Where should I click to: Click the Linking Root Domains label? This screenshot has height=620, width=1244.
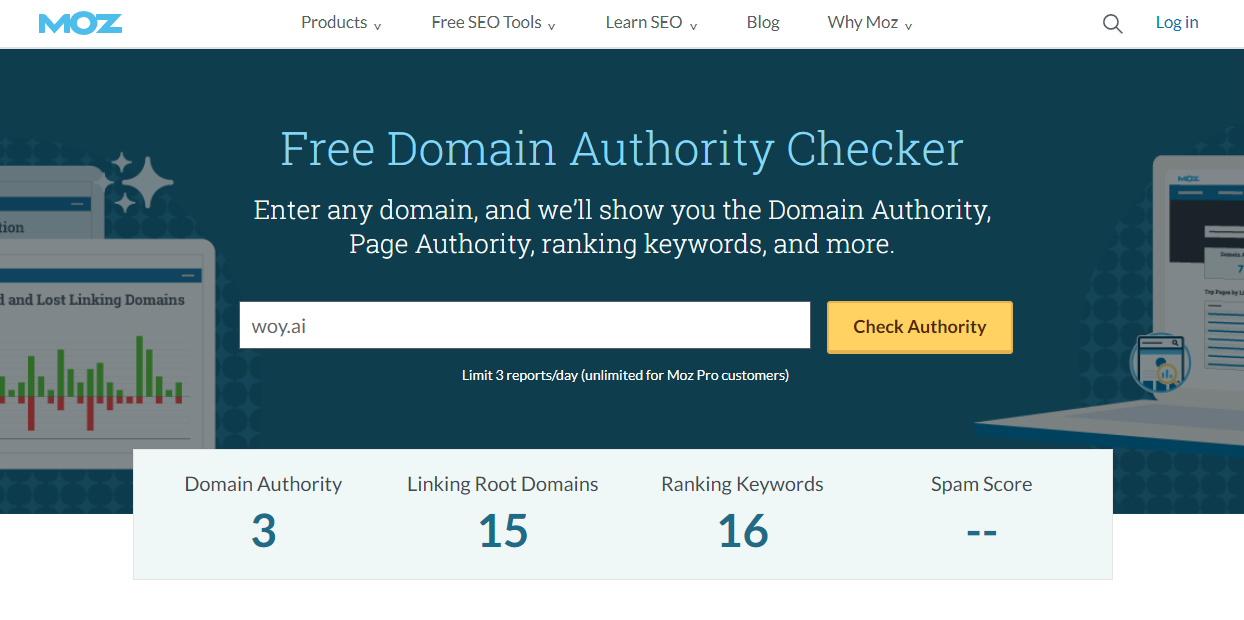[x=503, y=484]
